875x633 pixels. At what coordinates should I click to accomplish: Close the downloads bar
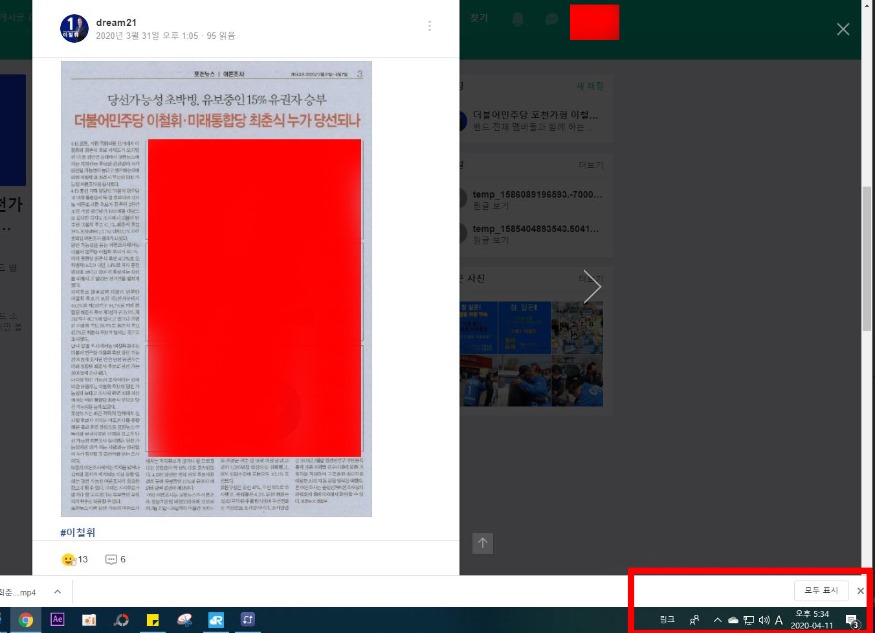pos(860,591)
